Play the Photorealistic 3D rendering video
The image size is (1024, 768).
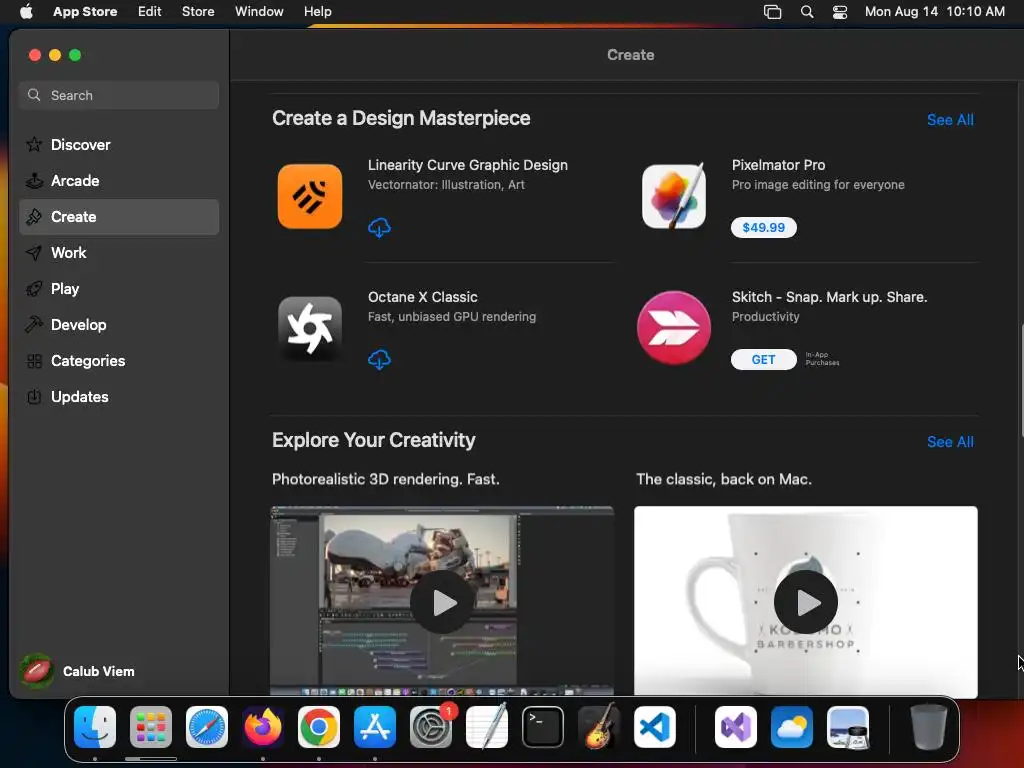(x=442, y=602)
